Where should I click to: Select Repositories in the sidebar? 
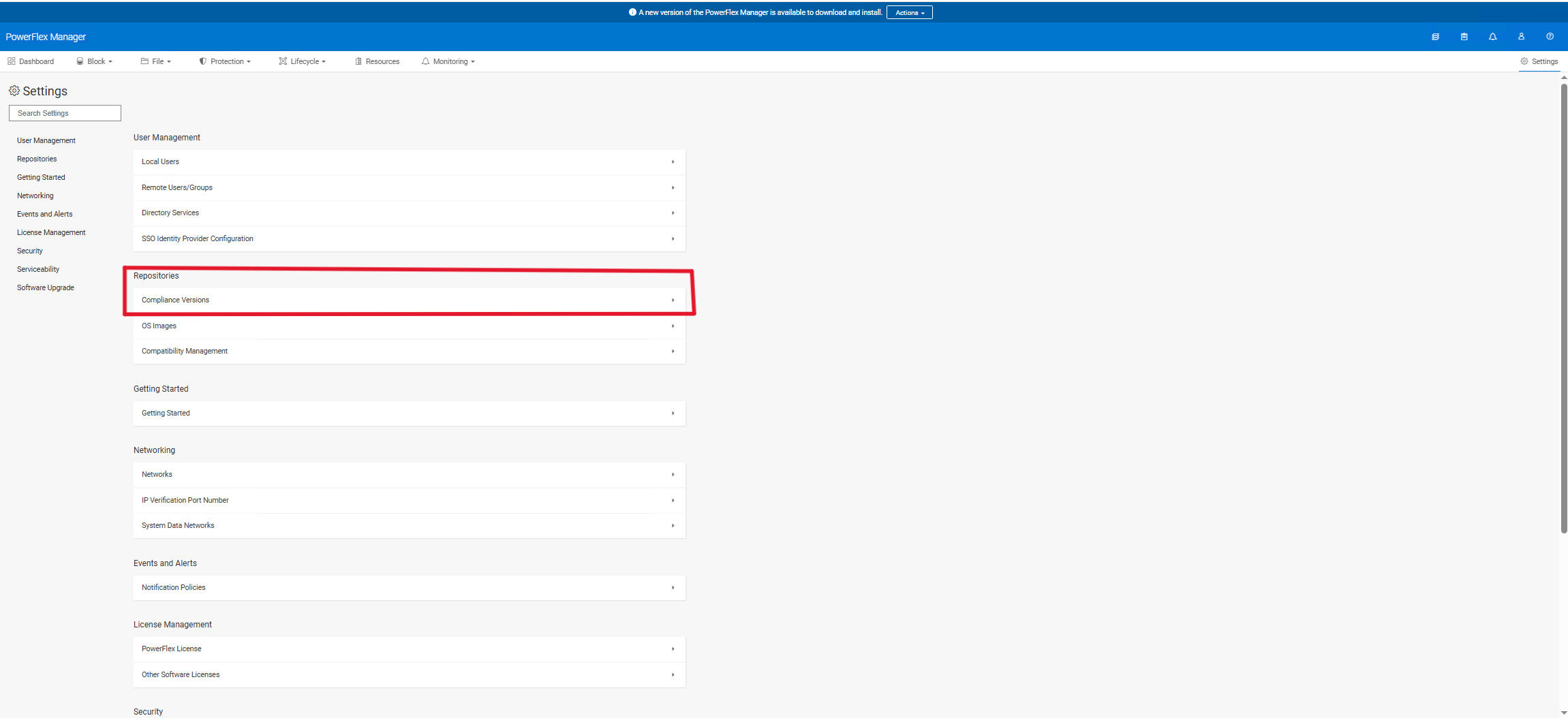[x=37, y=159]
